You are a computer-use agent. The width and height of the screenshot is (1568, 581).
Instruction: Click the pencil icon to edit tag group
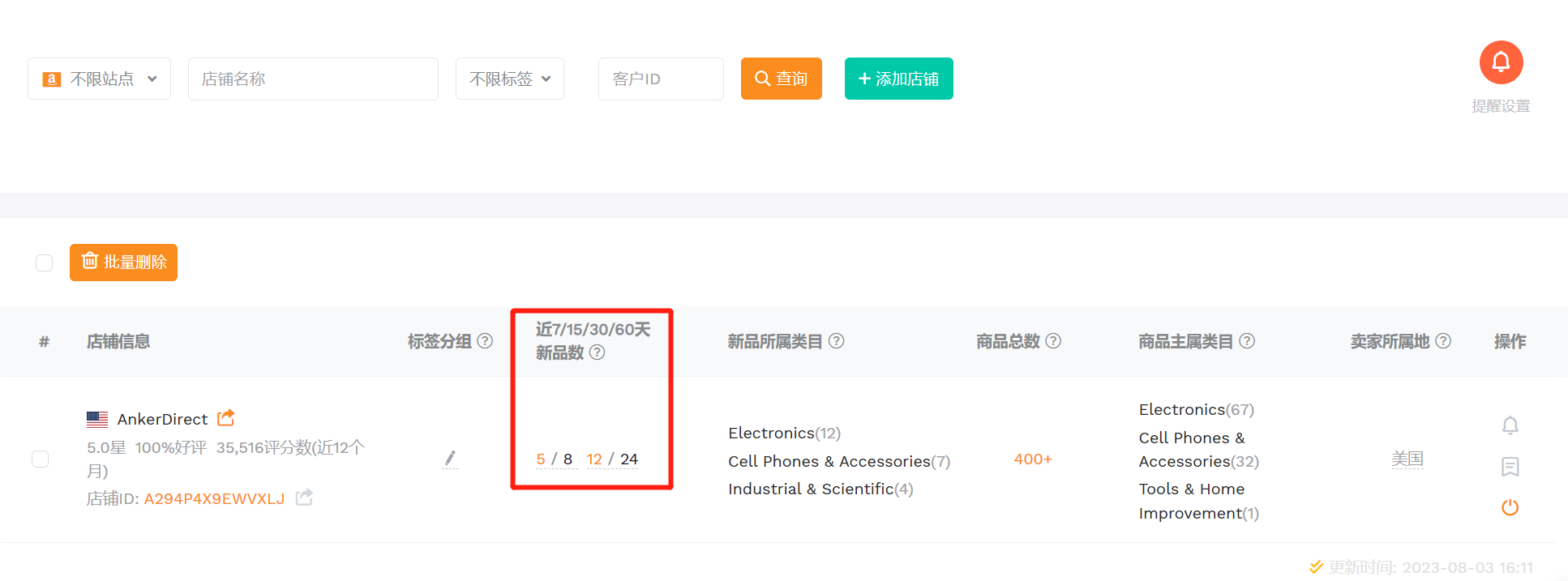[450, 459]
